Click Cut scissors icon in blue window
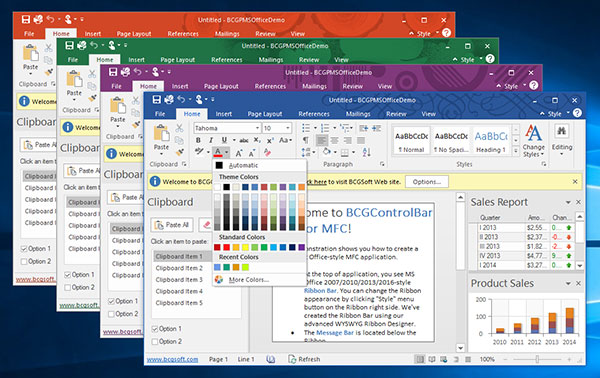This screenshot has width=600, height=378. tap(179, 129)
